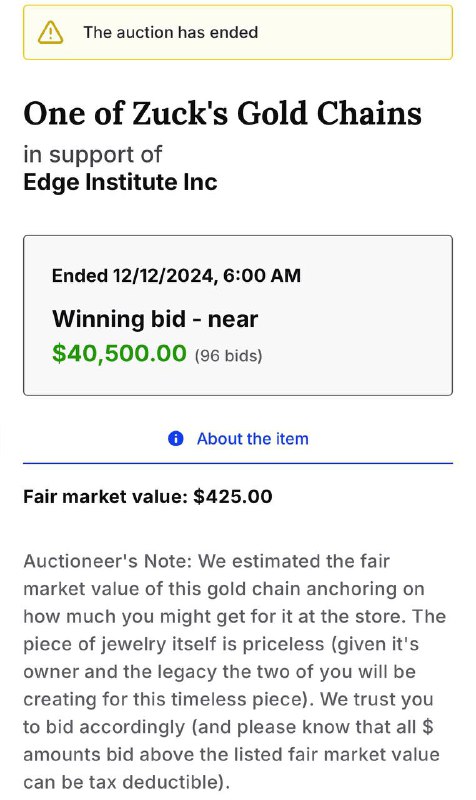Click the 'Auctioneer's Note:' opening words
476x800 pixels.
(x=108, y=561)
